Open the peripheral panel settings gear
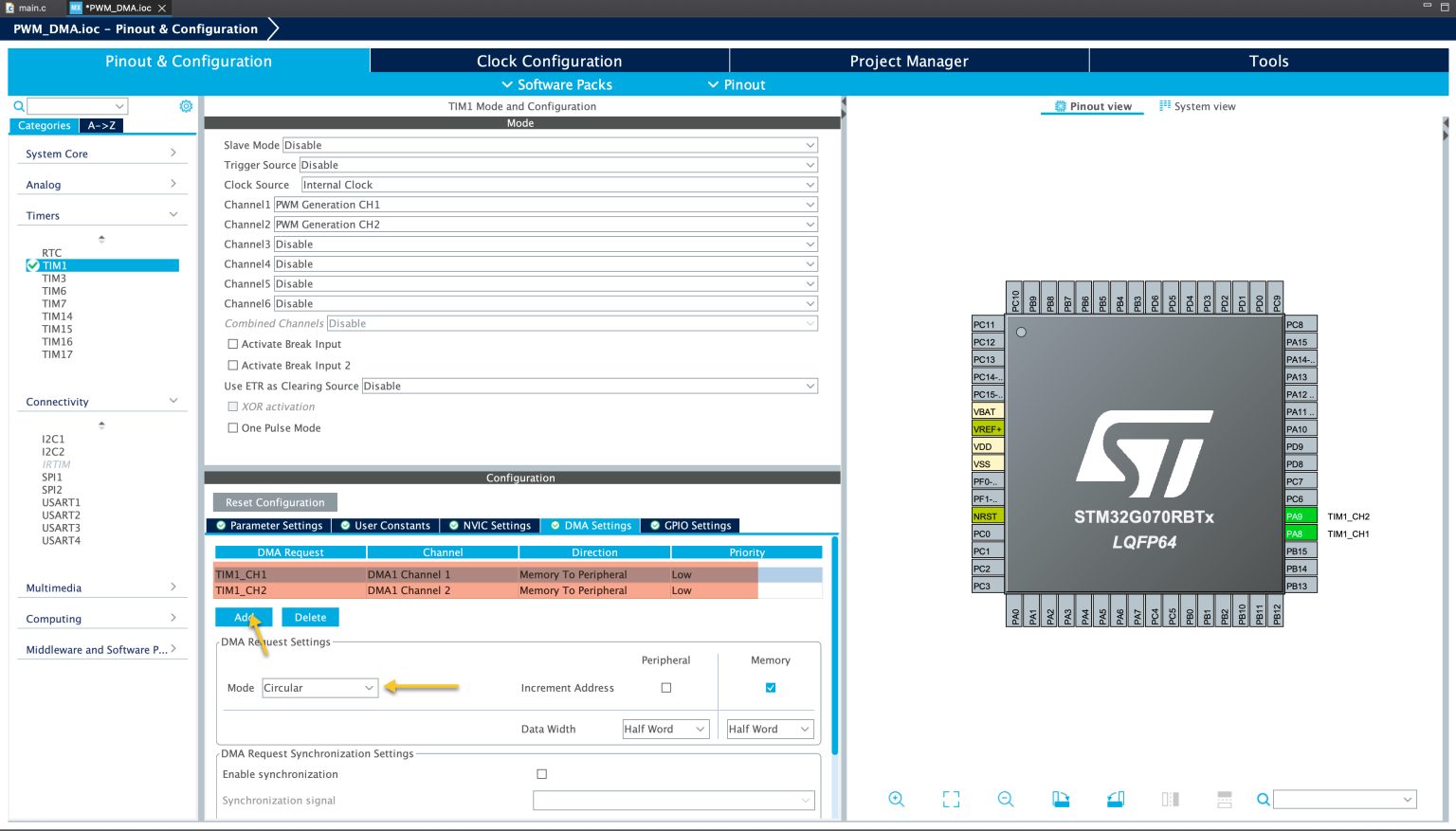 pyautogui.click(x=186, y=105)
